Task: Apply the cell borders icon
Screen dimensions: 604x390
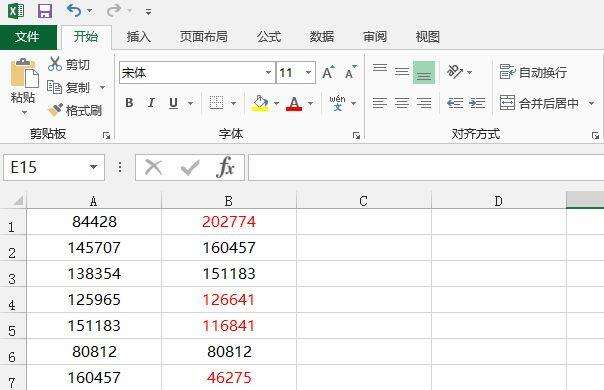Action: pyautogui.click(x=216, y=103)
